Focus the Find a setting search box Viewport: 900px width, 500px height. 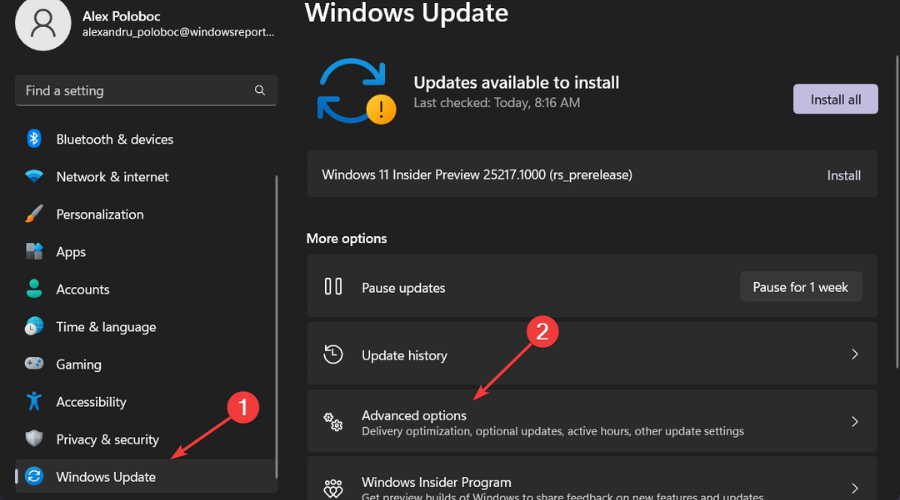click(x=146, y=90)
